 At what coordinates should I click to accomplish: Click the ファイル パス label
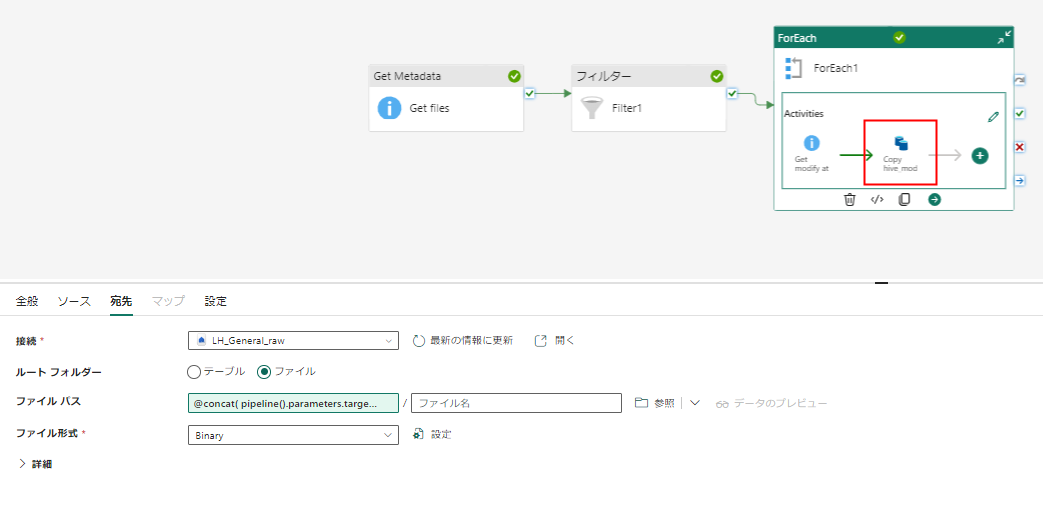pos(49,401)
